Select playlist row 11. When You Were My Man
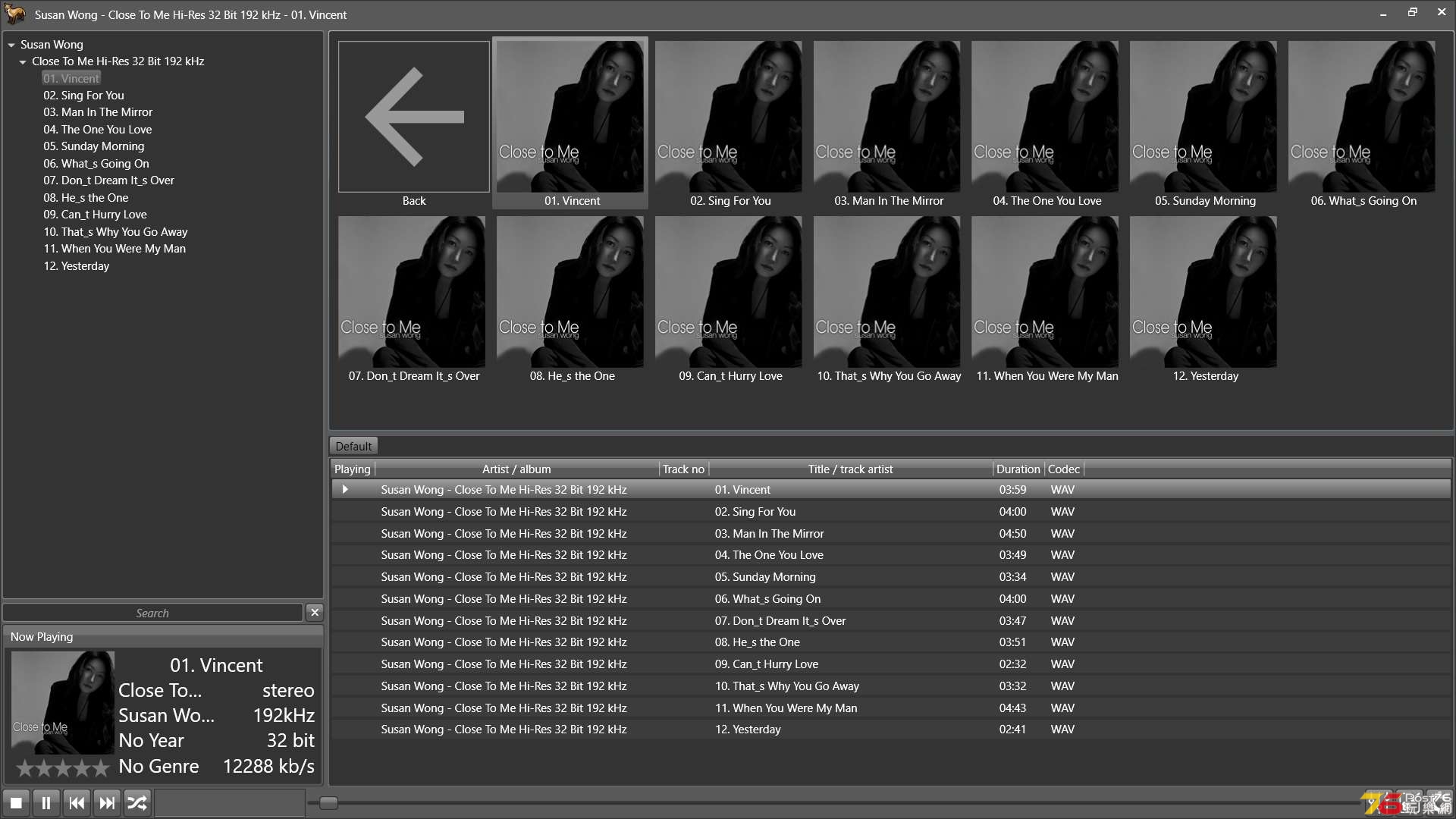 pyautogui.click(x=891, y=708)
